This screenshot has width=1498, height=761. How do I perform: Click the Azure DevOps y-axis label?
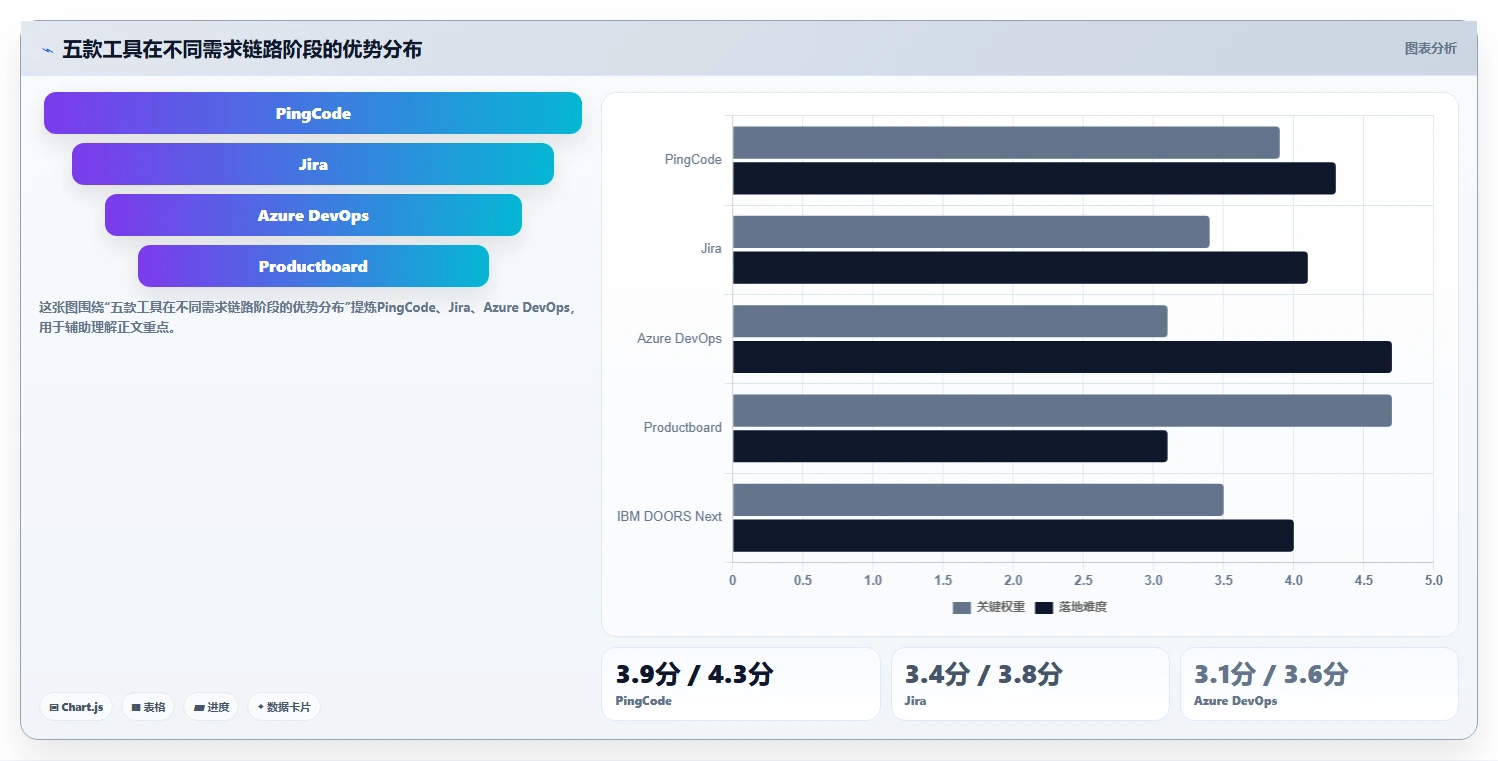pos(679,338)
